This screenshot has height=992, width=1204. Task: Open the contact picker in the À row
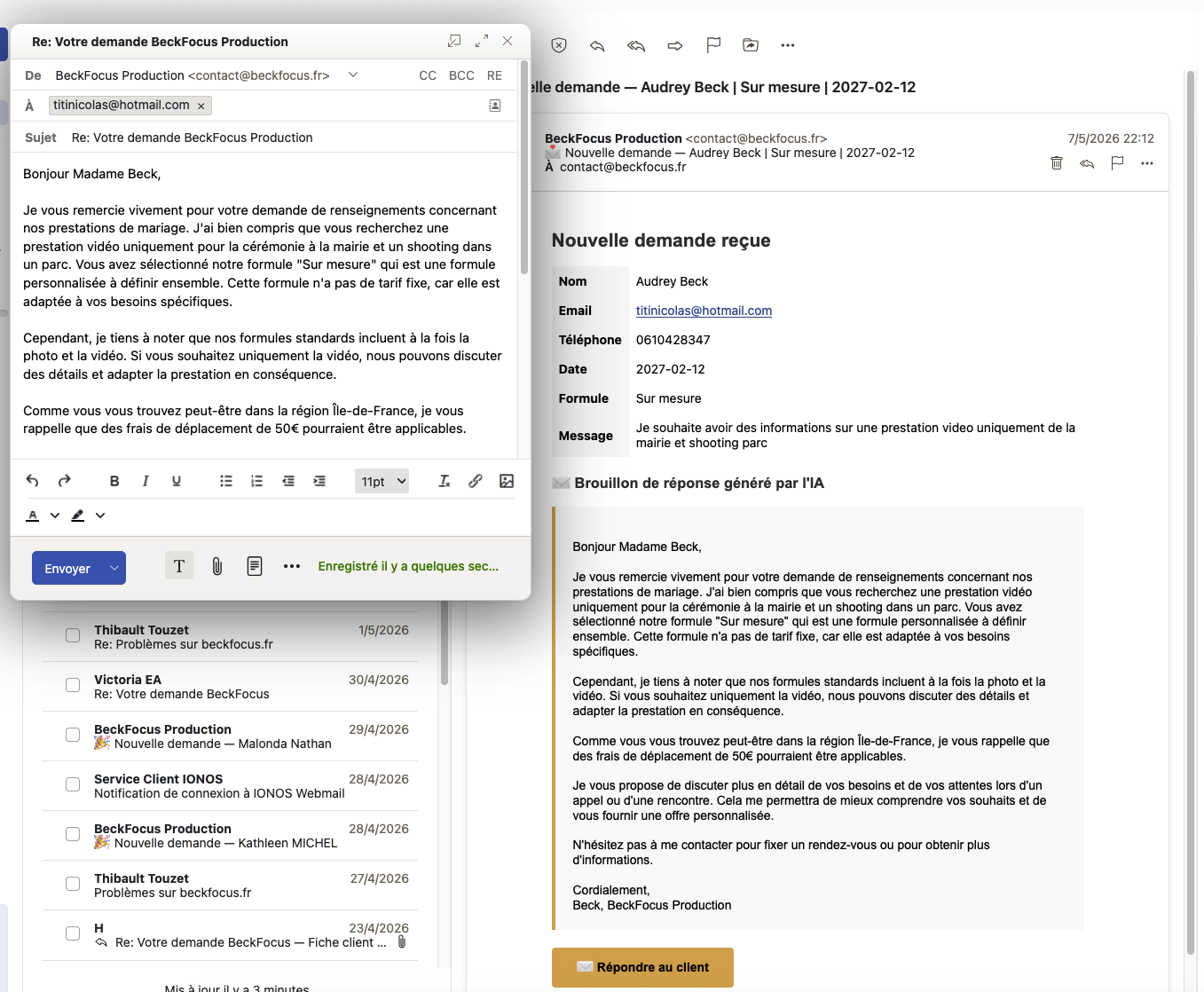click(495, 106)
